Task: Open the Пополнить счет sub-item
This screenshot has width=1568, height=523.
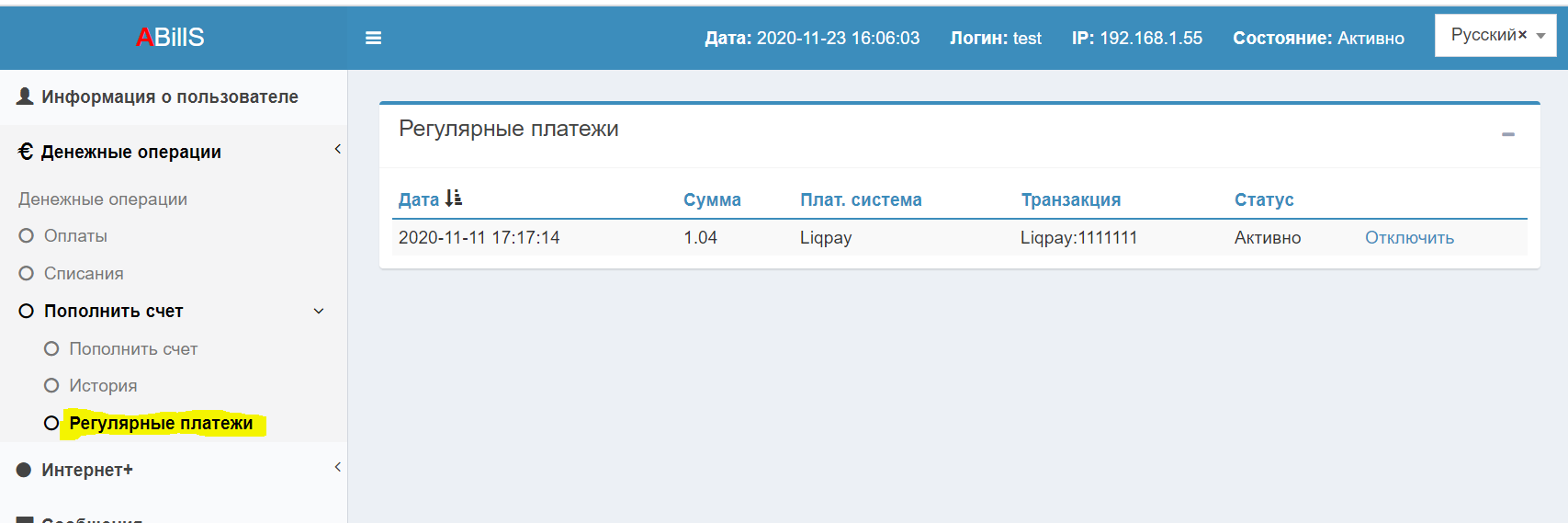Action: click(133, 348)
